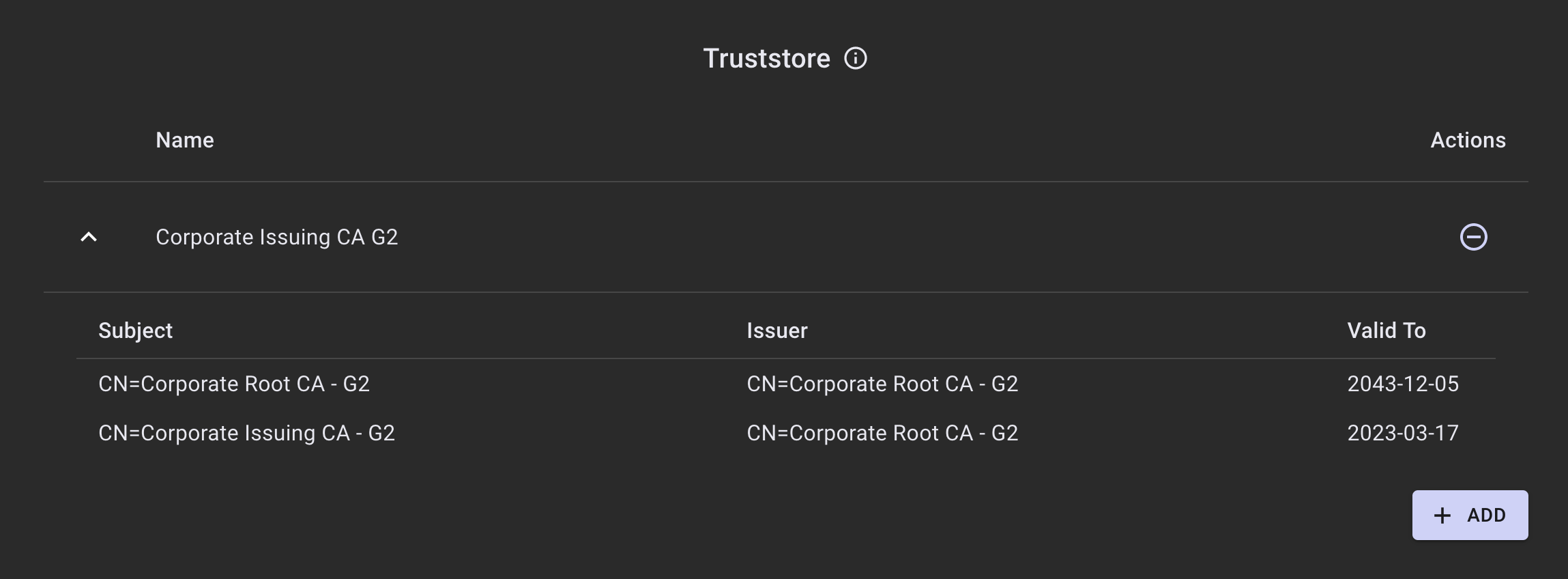Click the Truststore heading
This screenshot has height=579, width=1568.
pyautogui.click(x=766, y=59)
